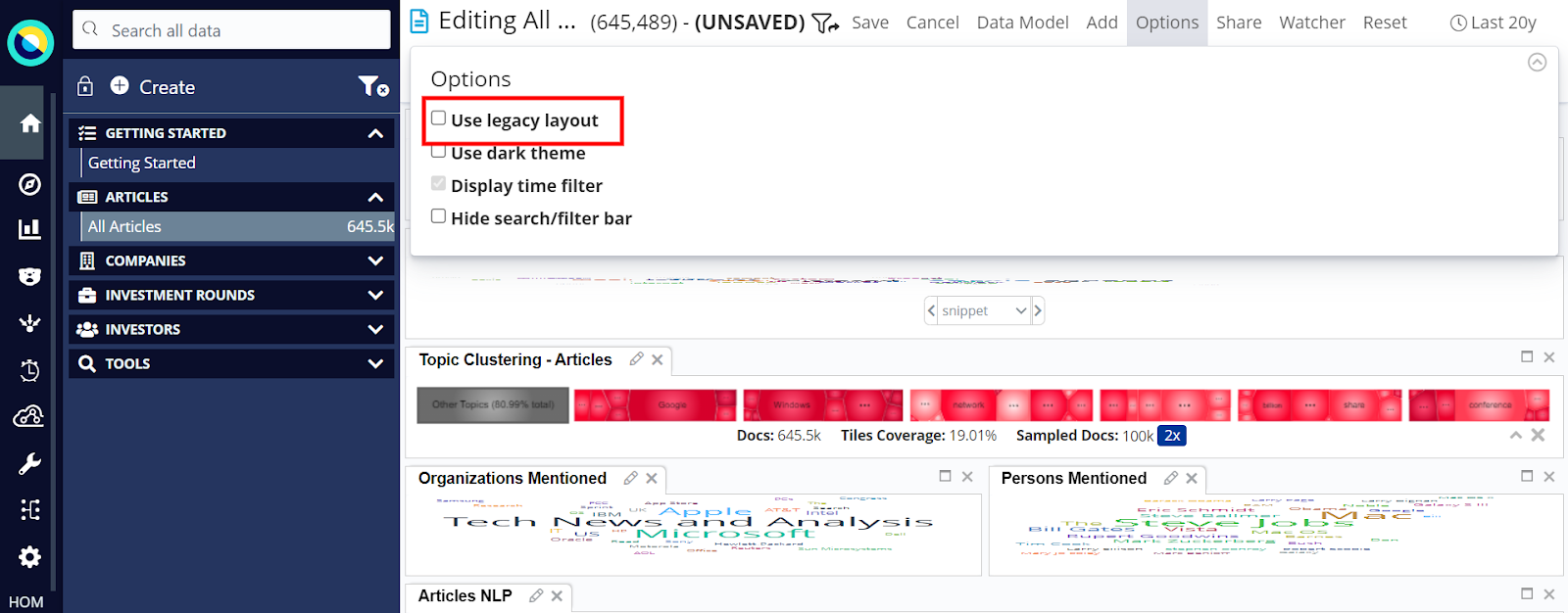Open the snippet dropdown

tap(984, 310)
